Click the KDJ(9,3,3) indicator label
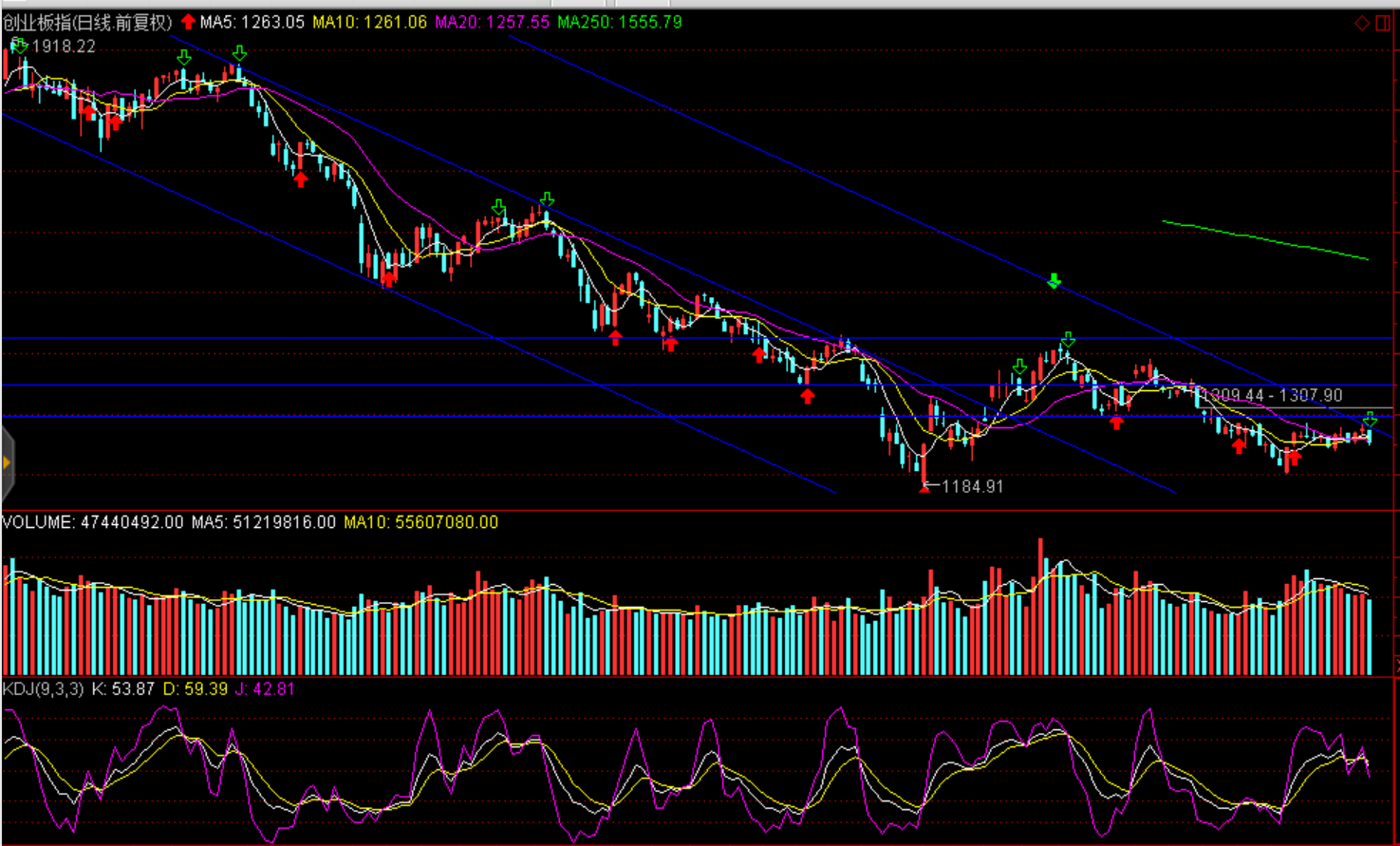 tap(44, 688)
